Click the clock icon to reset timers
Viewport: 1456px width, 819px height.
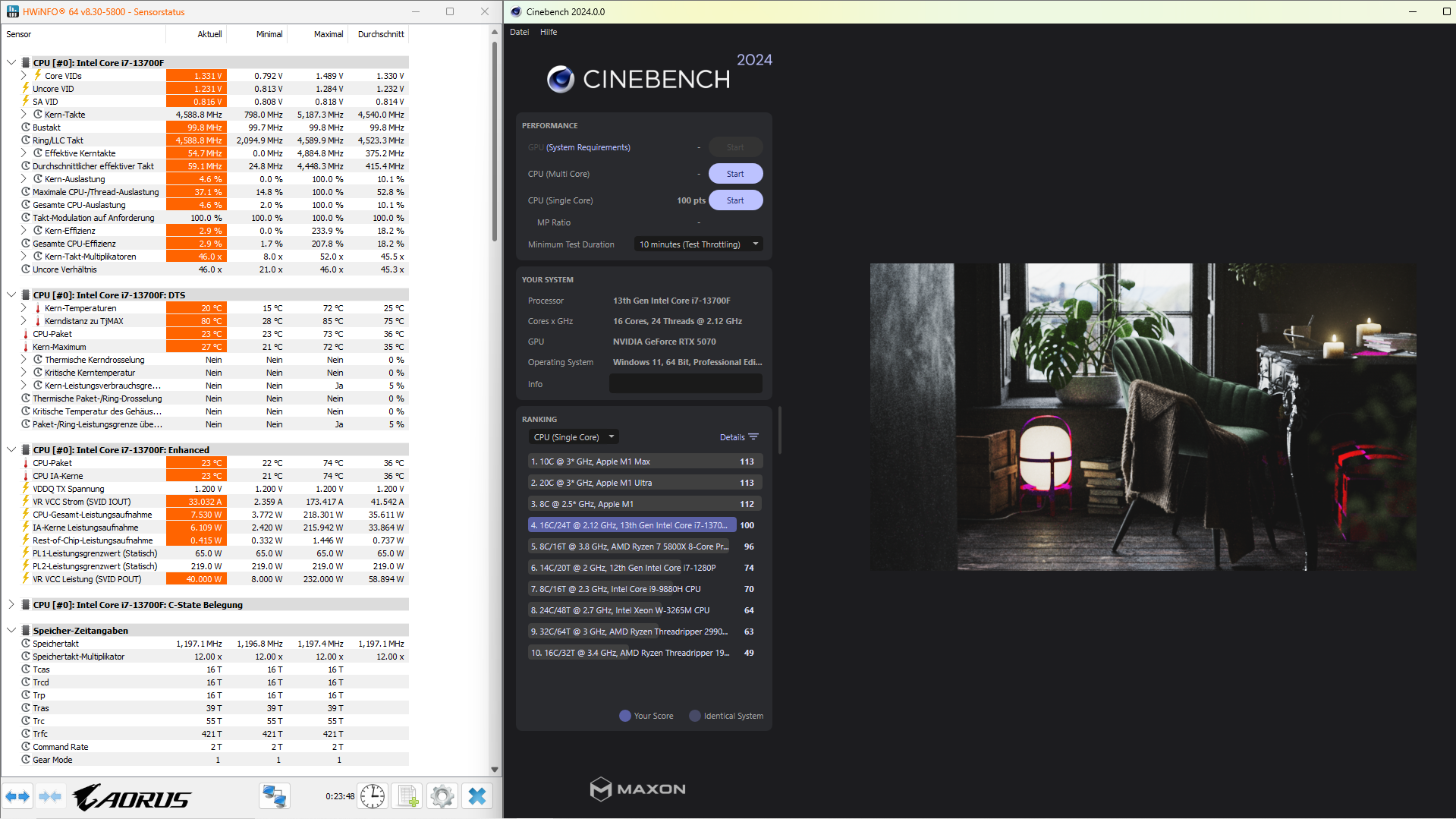(x=372, y=796)
